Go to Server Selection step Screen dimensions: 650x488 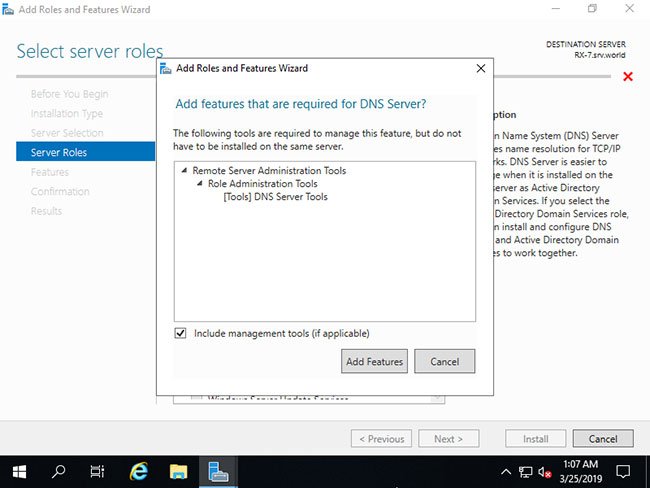[67, 133]
